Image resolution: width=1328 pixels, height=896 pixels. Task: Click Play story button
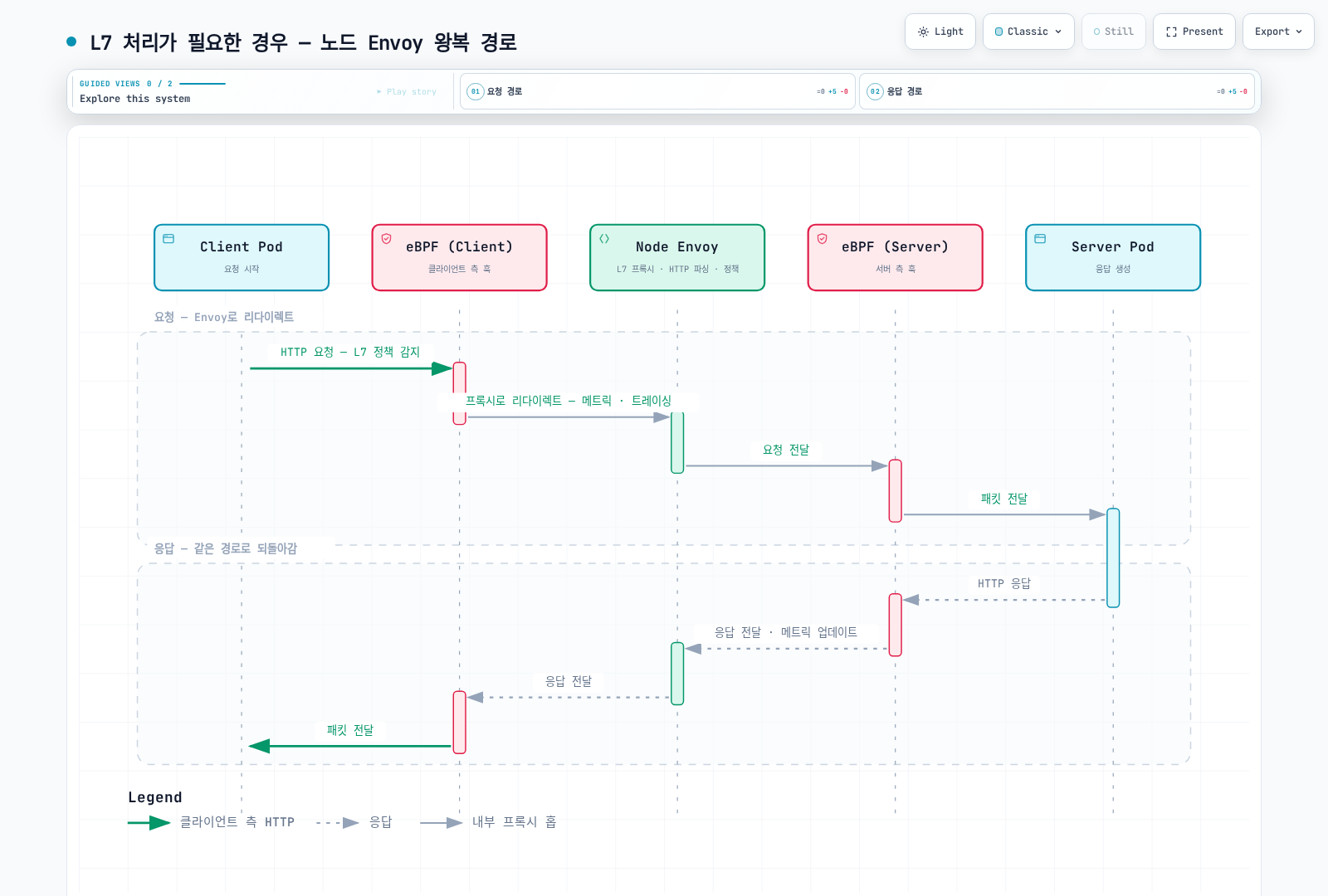coord(407,91)
